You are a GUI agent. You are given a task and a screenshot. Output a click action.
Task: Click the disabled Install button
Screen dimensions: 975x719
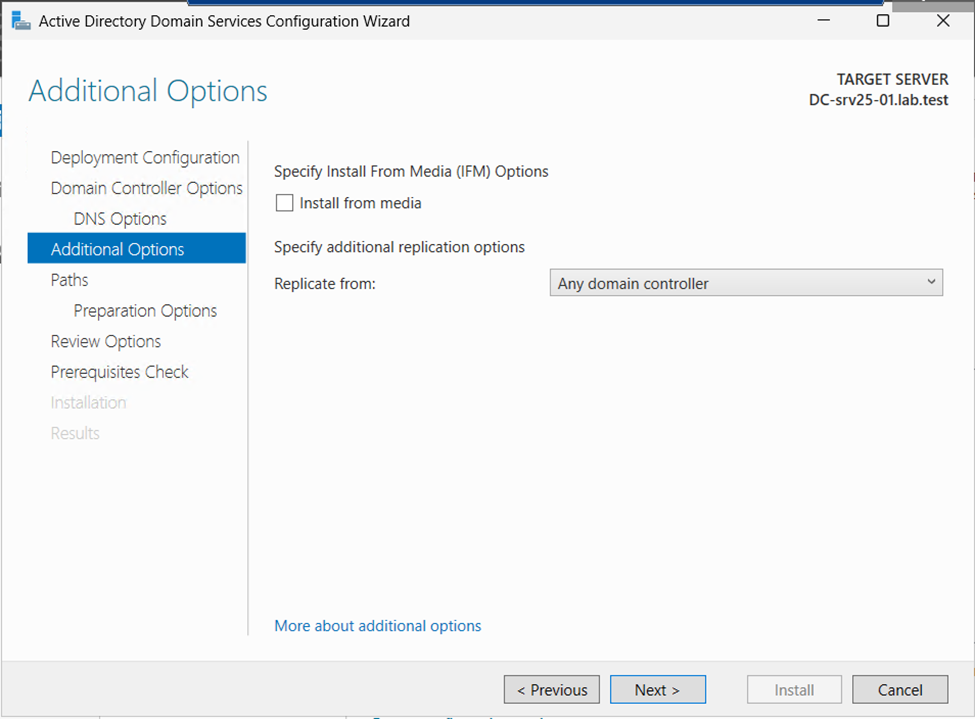coord(794,690)
